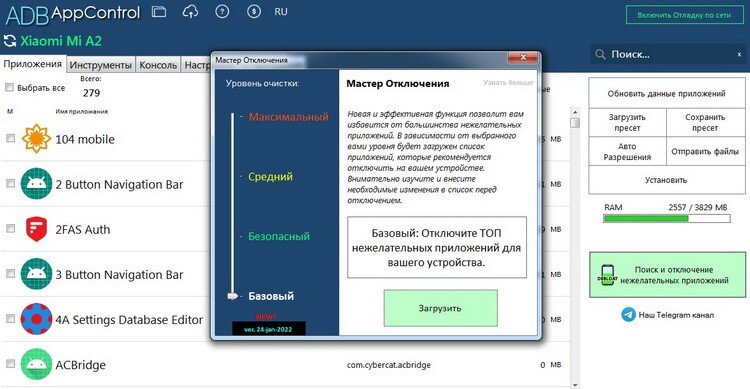Open the file manager folder icon
Viewport: 750px width, 389px height.
point(159,12)
